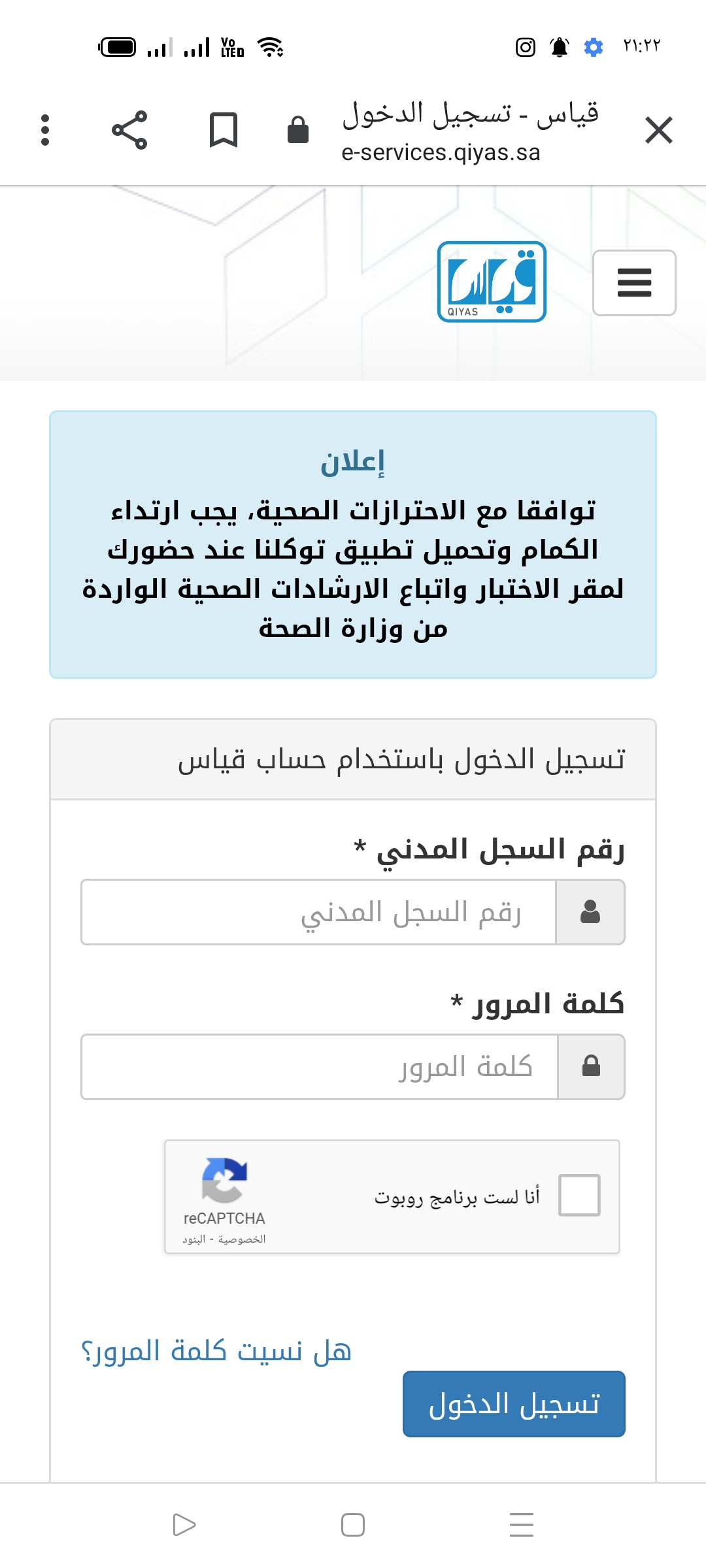Open the هل نسيت كلمة المرور؟ link
Image resolution: width=706 pixels, height=1568 pixels.
point(216,1350)
